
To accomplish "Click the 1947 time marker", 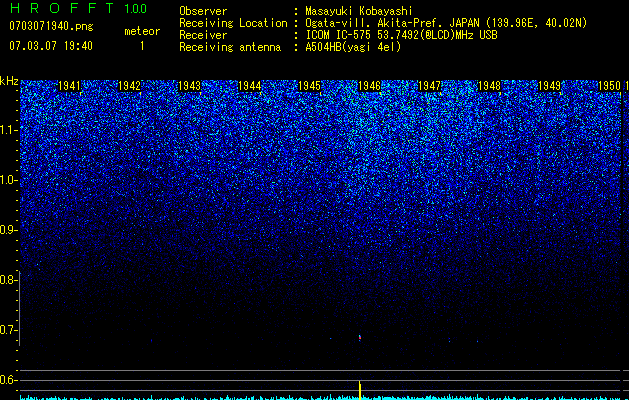I will pyautogui.click(x=429, y=86).
